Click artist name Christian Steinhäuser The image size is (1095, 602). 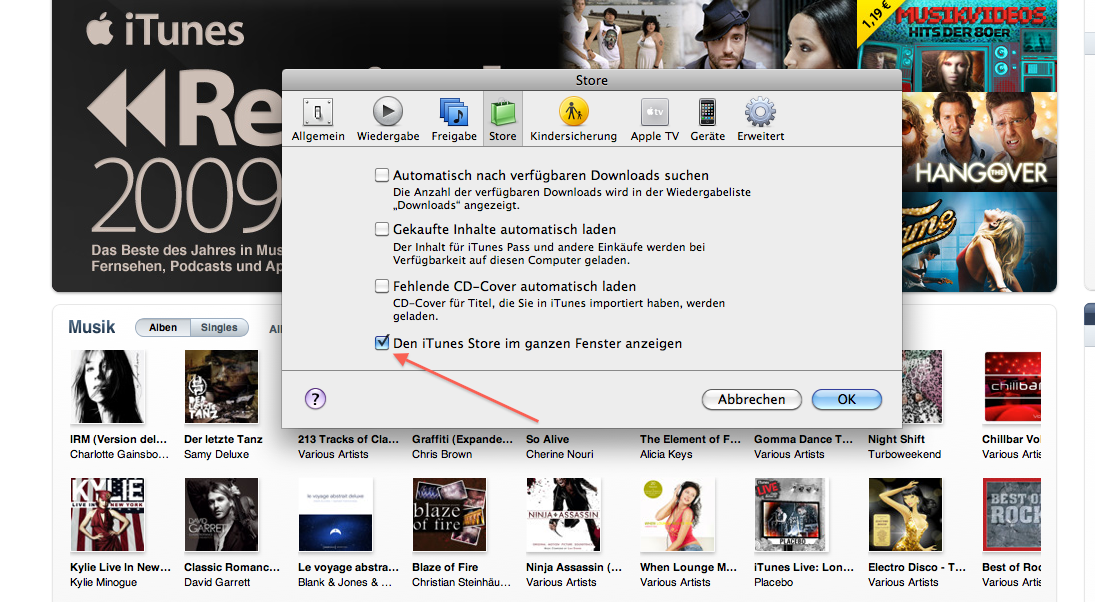[x=462, y=582]
